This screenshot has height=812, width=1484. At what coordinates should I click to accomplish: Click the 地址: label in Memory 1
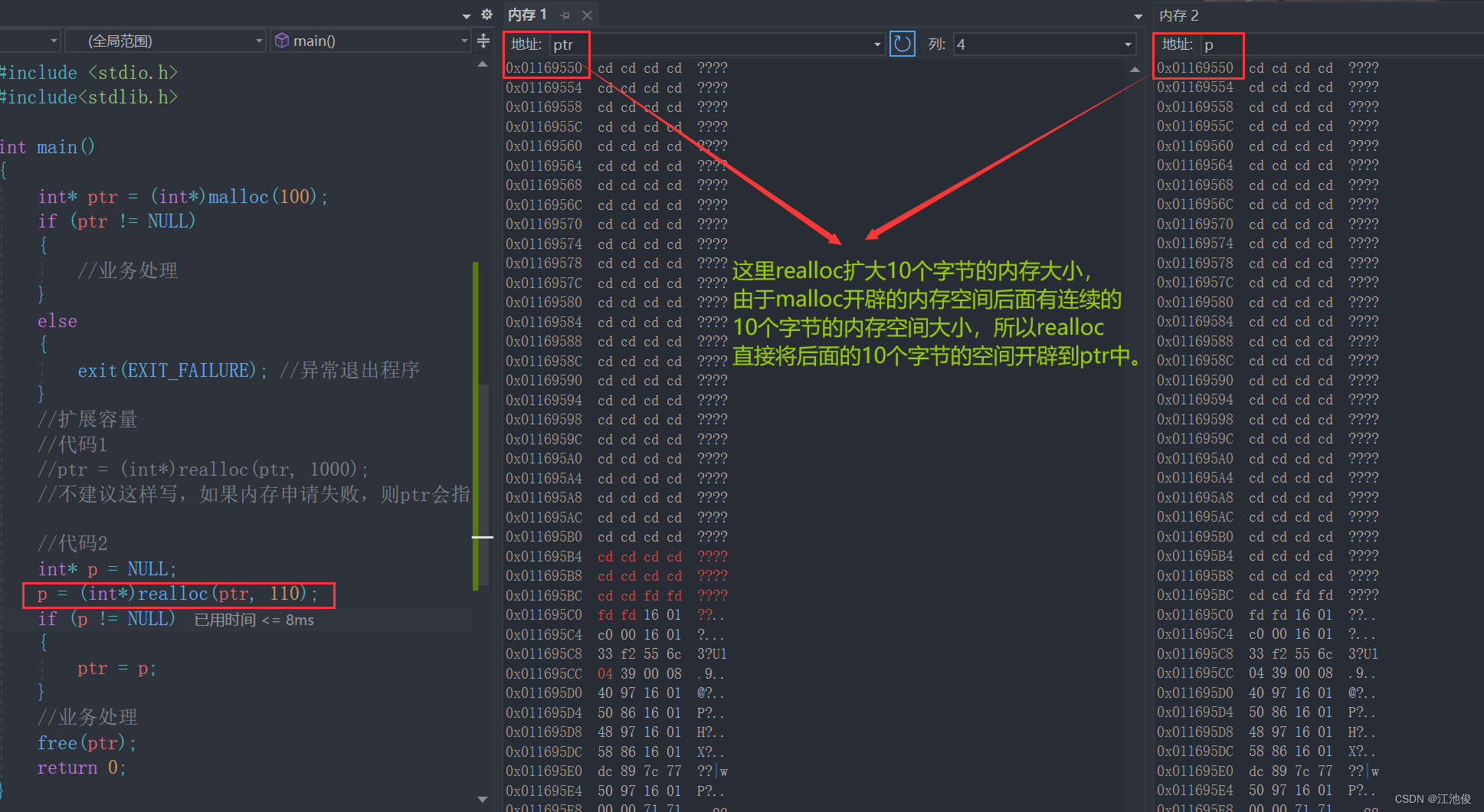[x=526, y=44]
